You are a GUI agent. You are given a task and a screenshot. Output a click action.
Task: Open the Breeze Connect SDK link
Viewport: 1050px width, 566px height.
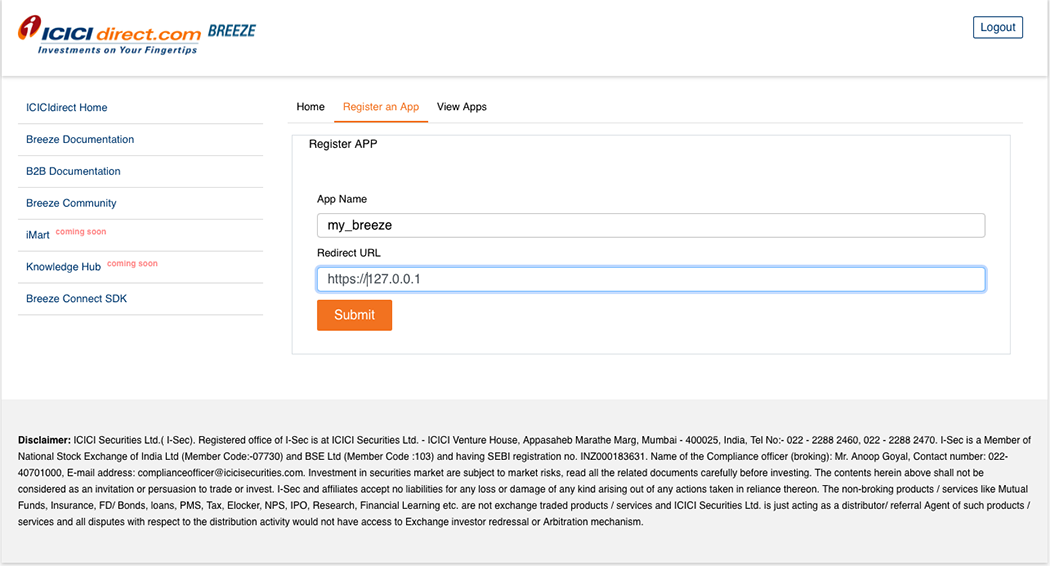[x=76, y=299]
